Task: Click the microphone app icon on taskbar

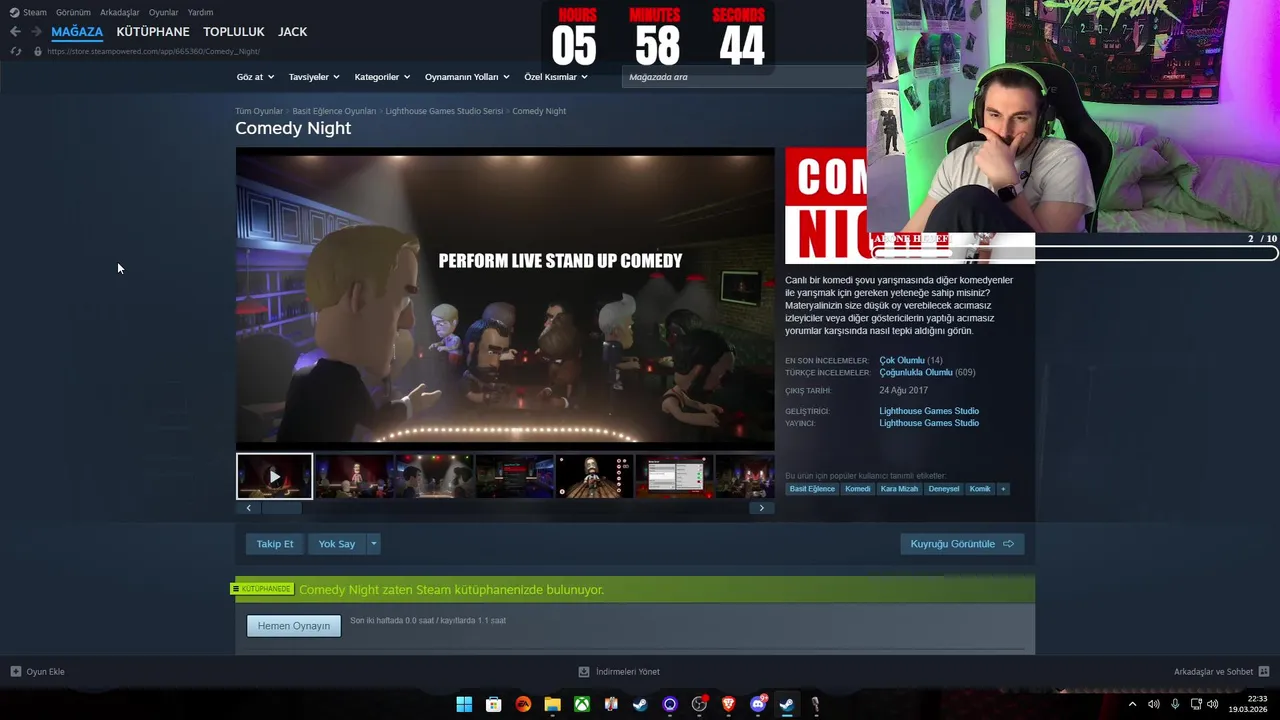Action: coord(816,704)
